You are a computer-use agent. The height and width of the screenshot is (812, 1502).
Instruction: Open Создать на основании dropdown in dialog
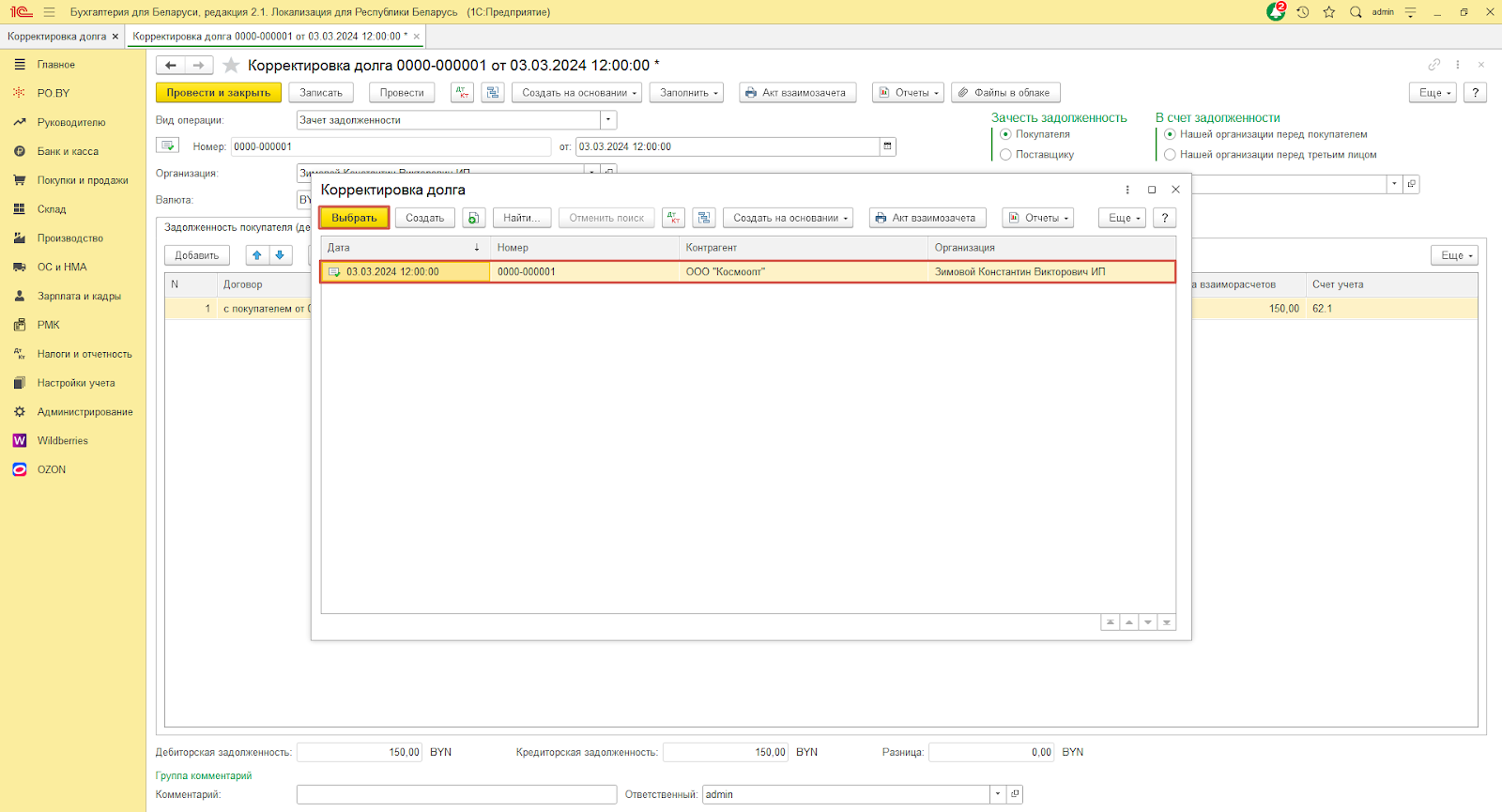788,218
